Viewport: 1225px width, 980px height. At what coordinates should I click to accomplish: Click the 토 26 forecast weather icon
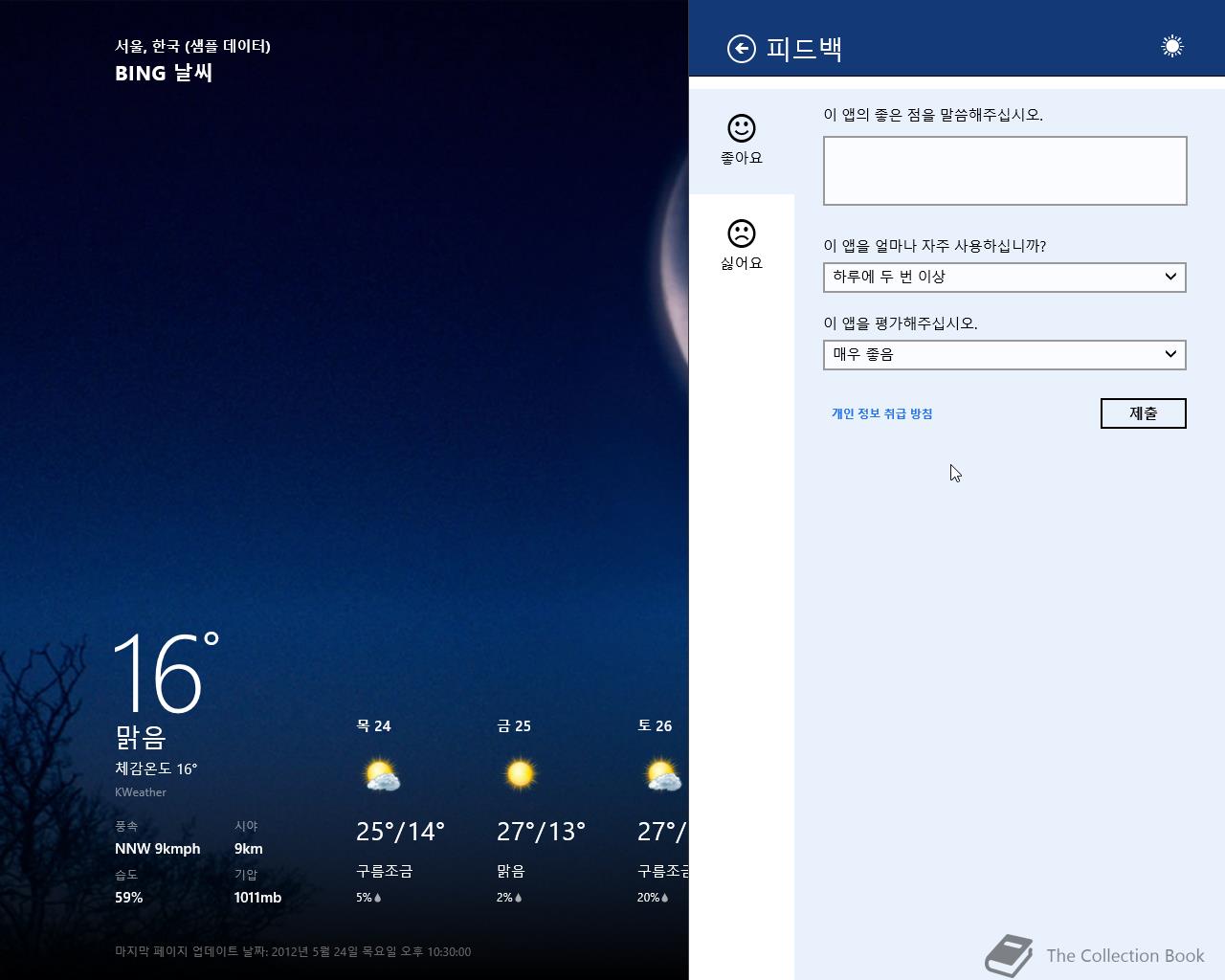(x=663, y=775)
